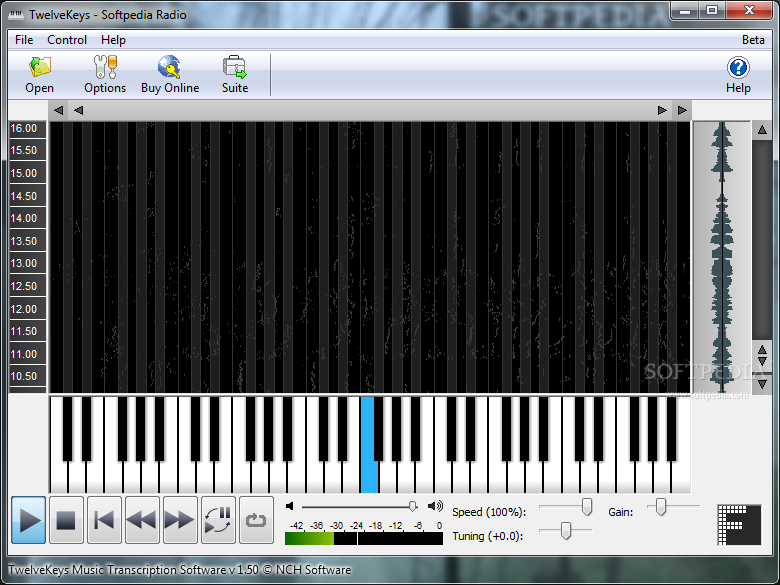Screen dimensions: 780x585
Task: Click the 14.50 time marker
Action: click(x=24, y=196)
